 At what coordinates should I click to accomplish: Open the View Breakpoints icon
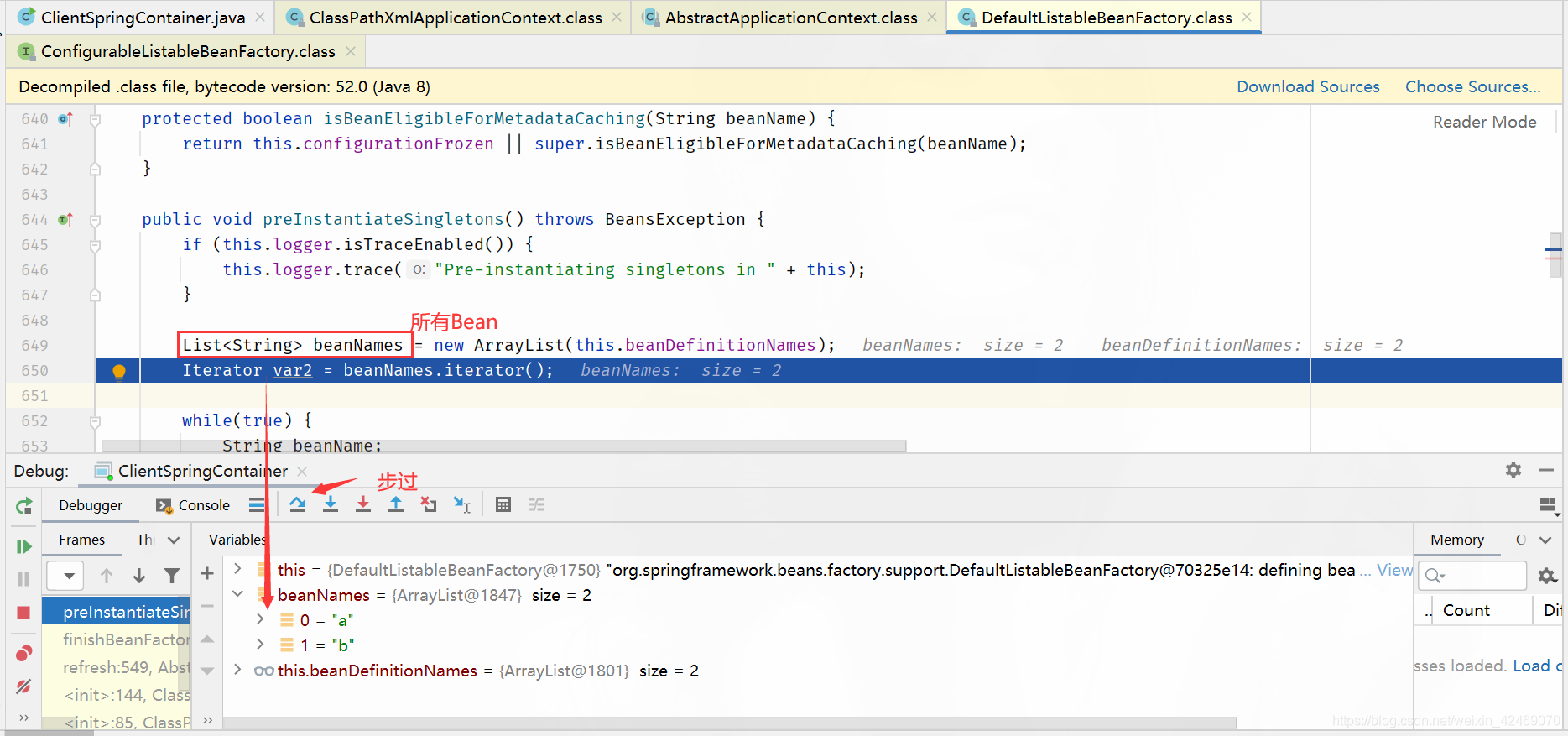[x=23, y=653]
